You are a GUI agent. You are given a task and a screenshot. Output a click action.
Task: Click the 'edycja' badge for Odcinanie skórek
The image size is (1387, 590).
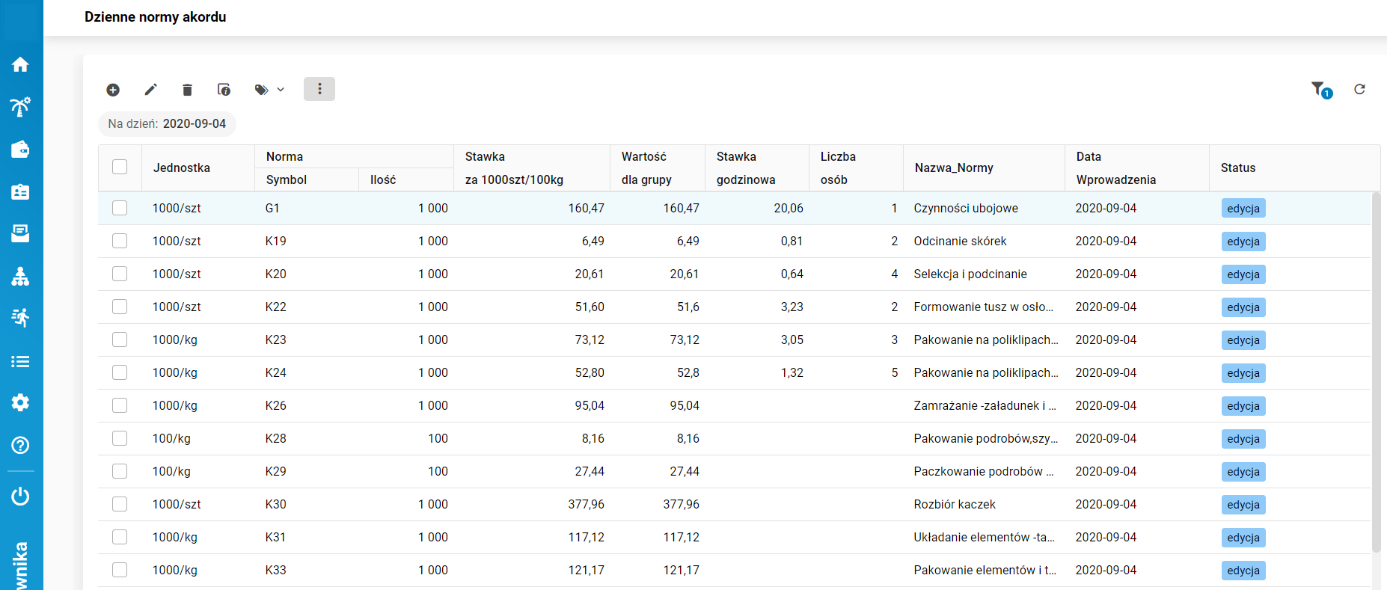(x=1243, y=241)
